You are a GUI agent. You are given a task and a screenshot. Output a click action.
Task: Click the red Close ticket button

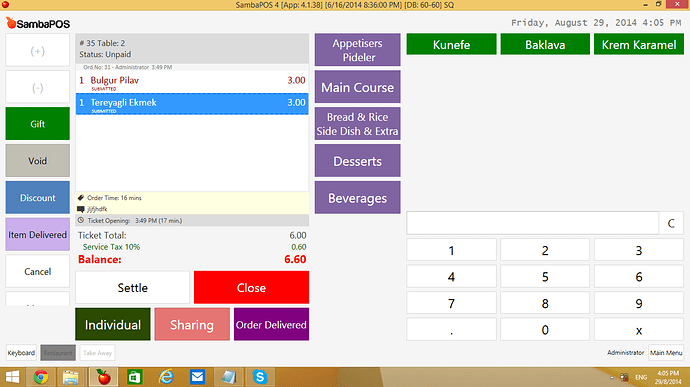tap(251, 287)
